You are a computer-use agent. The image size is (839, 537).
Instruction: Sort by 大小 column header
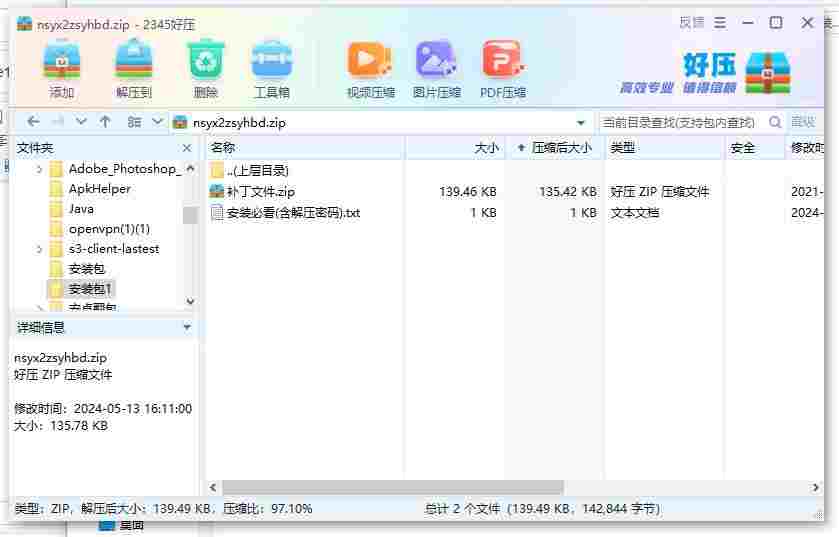point(455,148)
